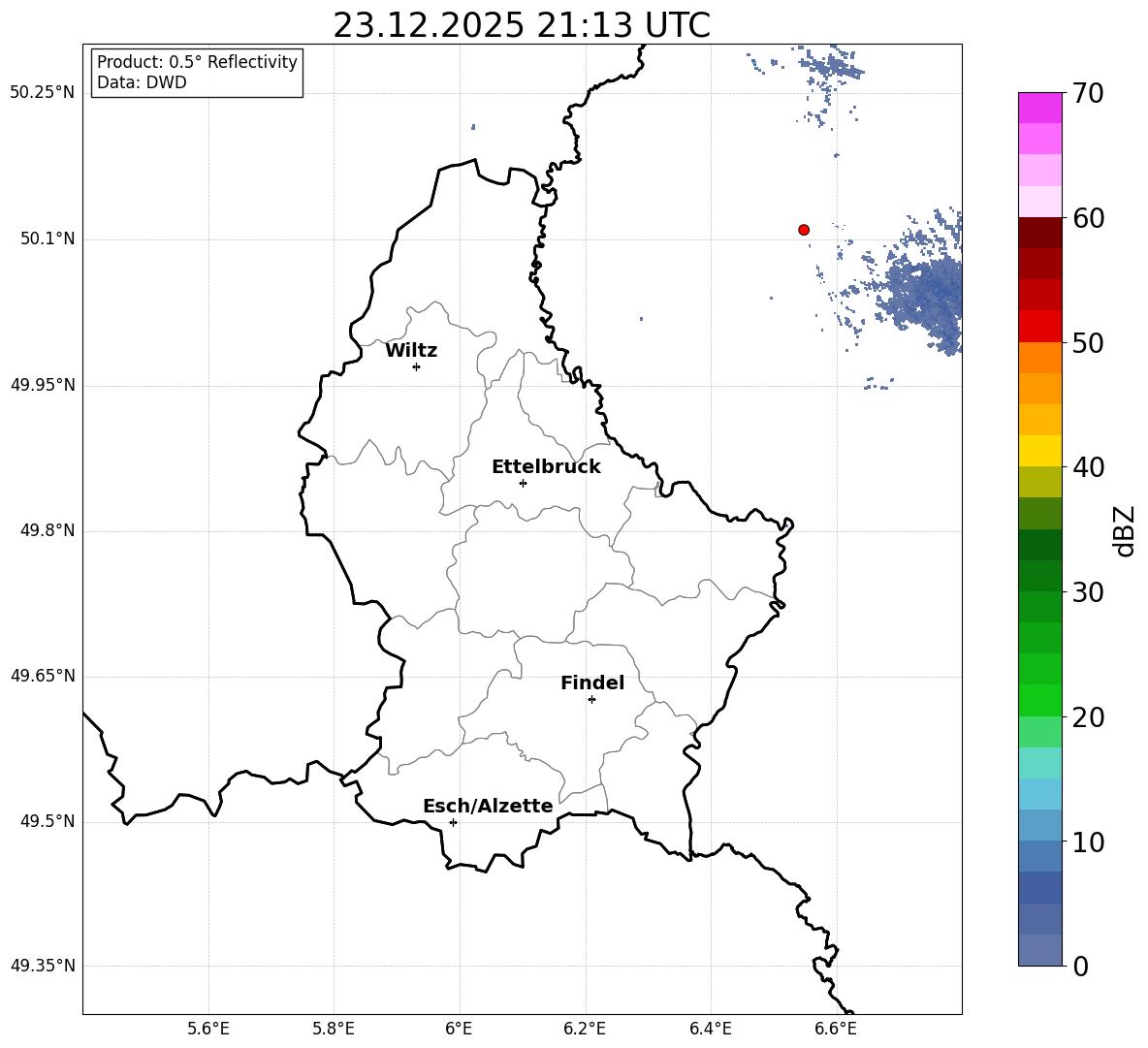Click the 5.6°E longitude label
Screen dimensions: 1148x1048
tap(208, 1029)
